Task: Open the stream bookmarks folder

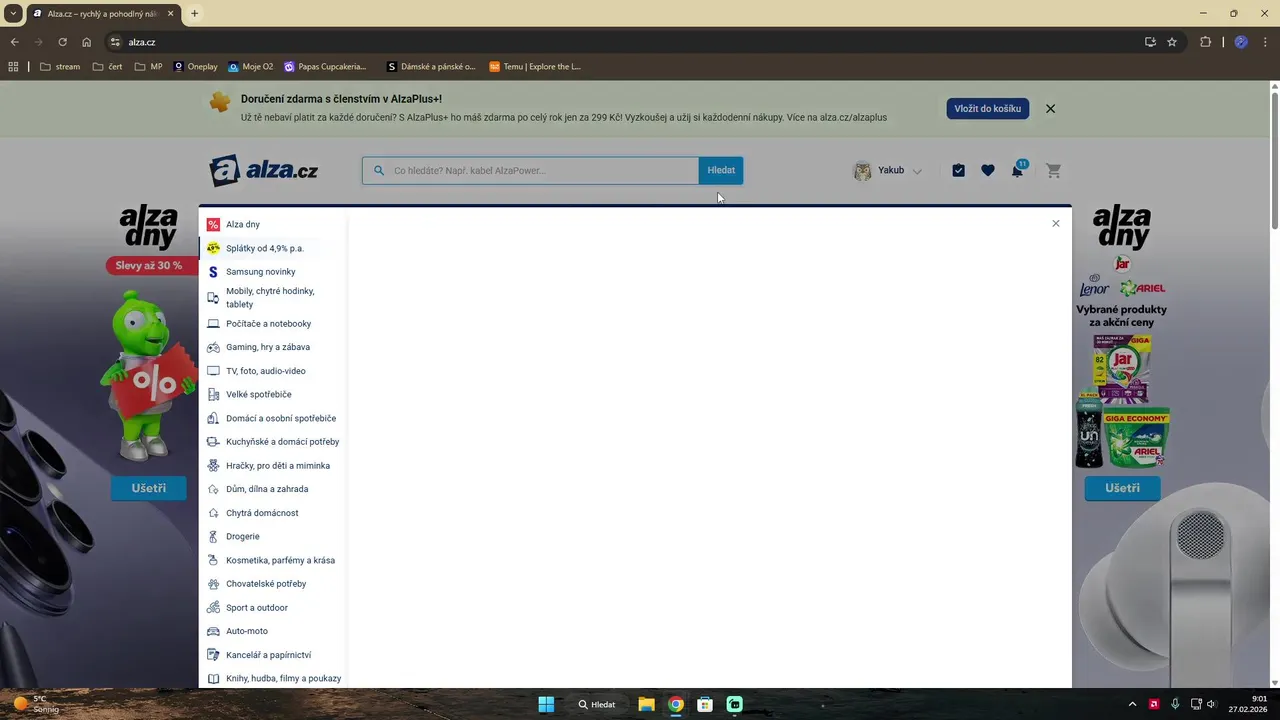Action: [x=60, y=67]
